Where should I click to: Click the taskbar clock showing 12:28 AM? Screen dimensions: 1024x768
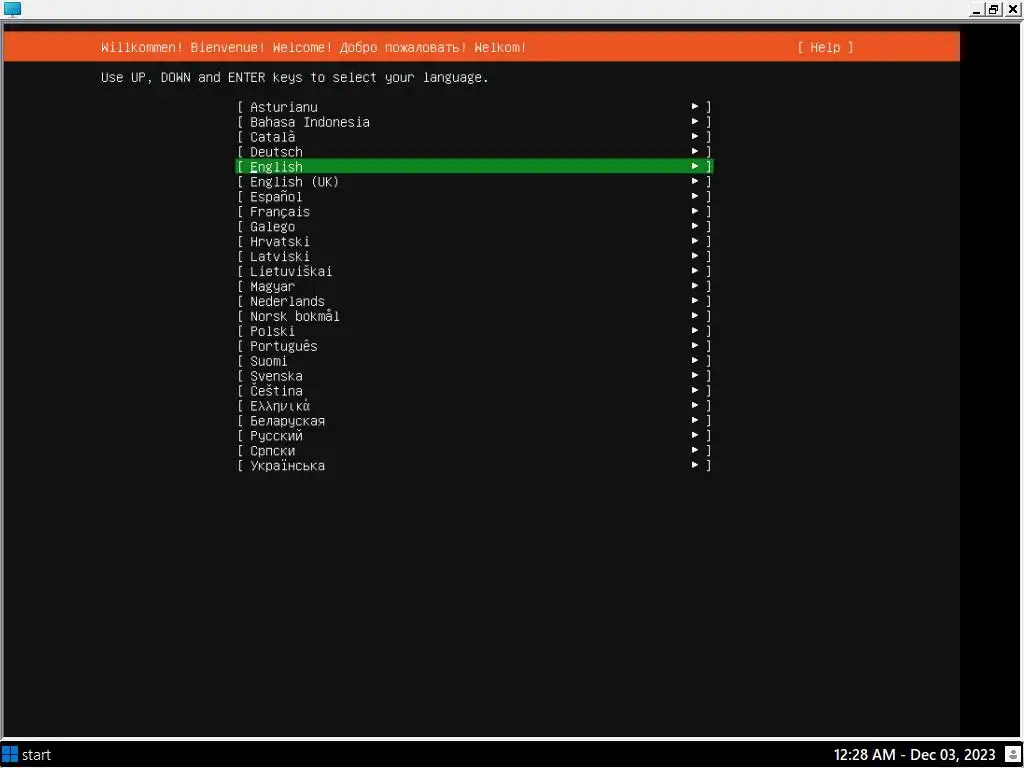tap(914, 755)
